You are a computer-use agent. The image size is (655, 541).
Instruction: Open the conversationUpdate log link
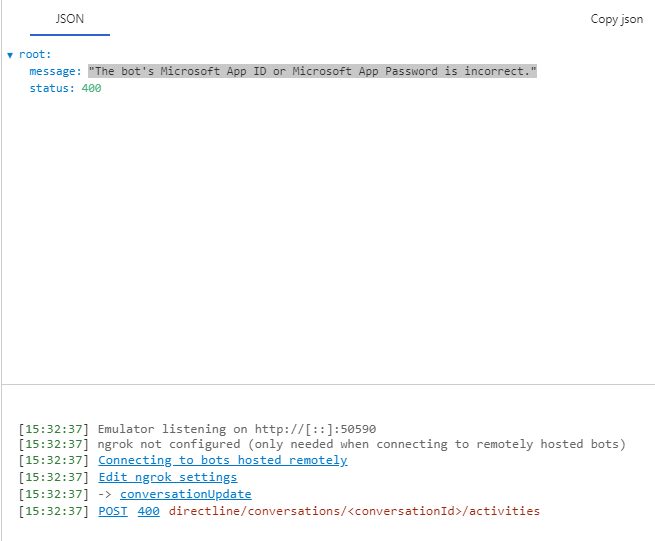pos(185,494)
